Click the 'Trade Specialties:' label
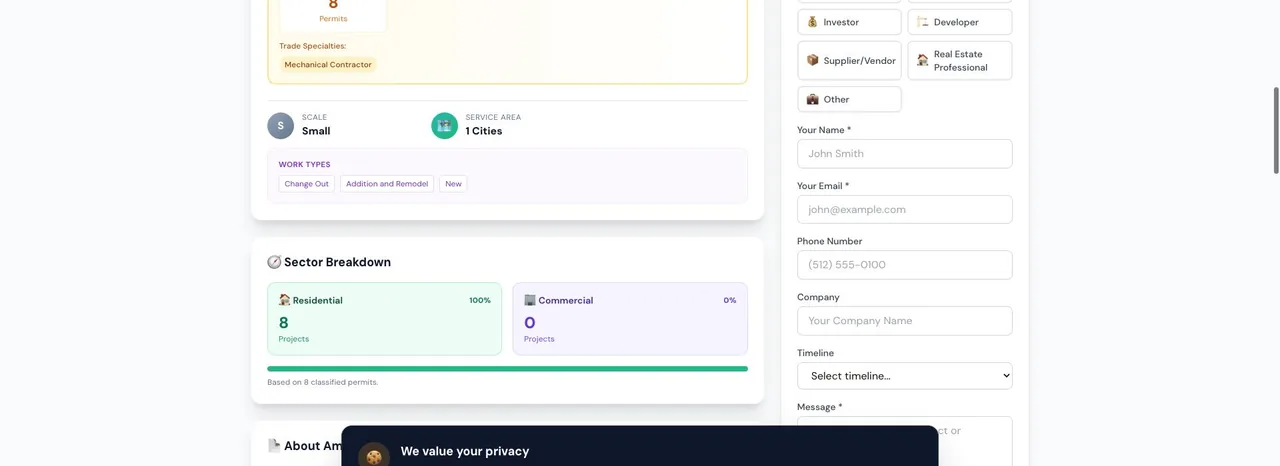1280x466 pixels. click(313, 46)
